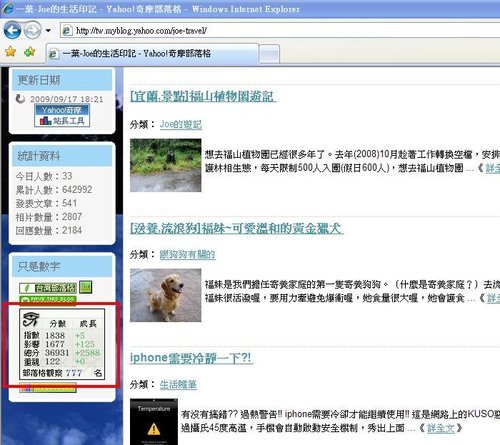Image resolution: width=500 pixels, height=445 pixels.
Task: Click the Add to Favorites star icon
Action: pyautogui.click(x=30, y=52)
